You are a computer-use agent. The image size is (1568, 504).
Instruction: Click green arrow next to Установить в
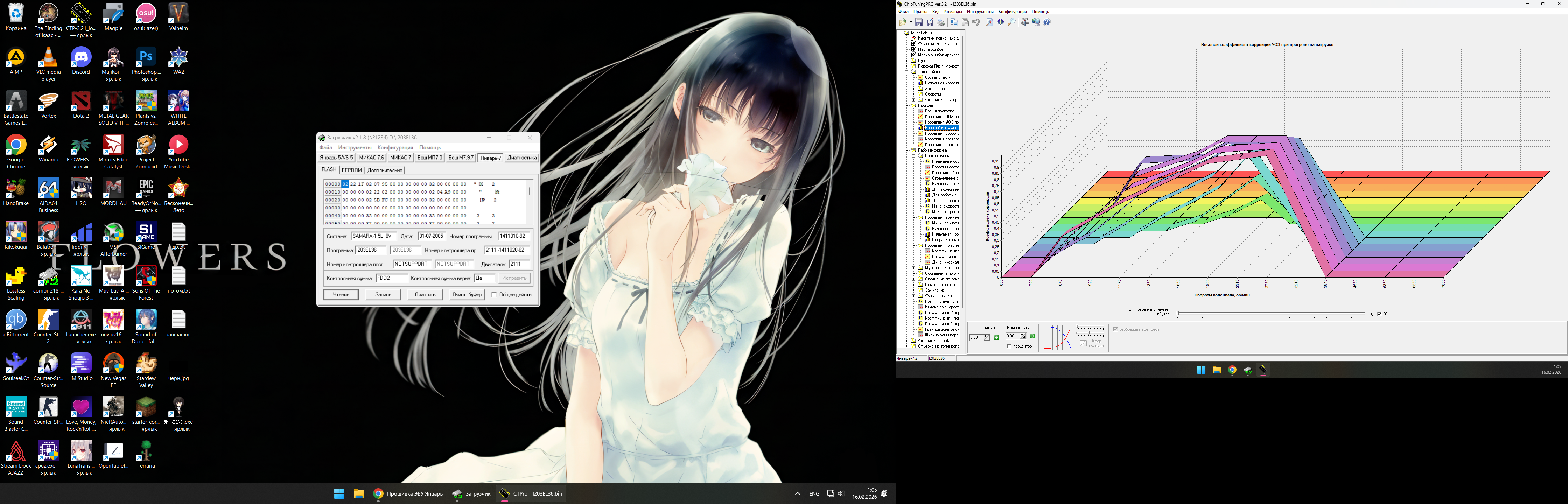tap(996, 337)
